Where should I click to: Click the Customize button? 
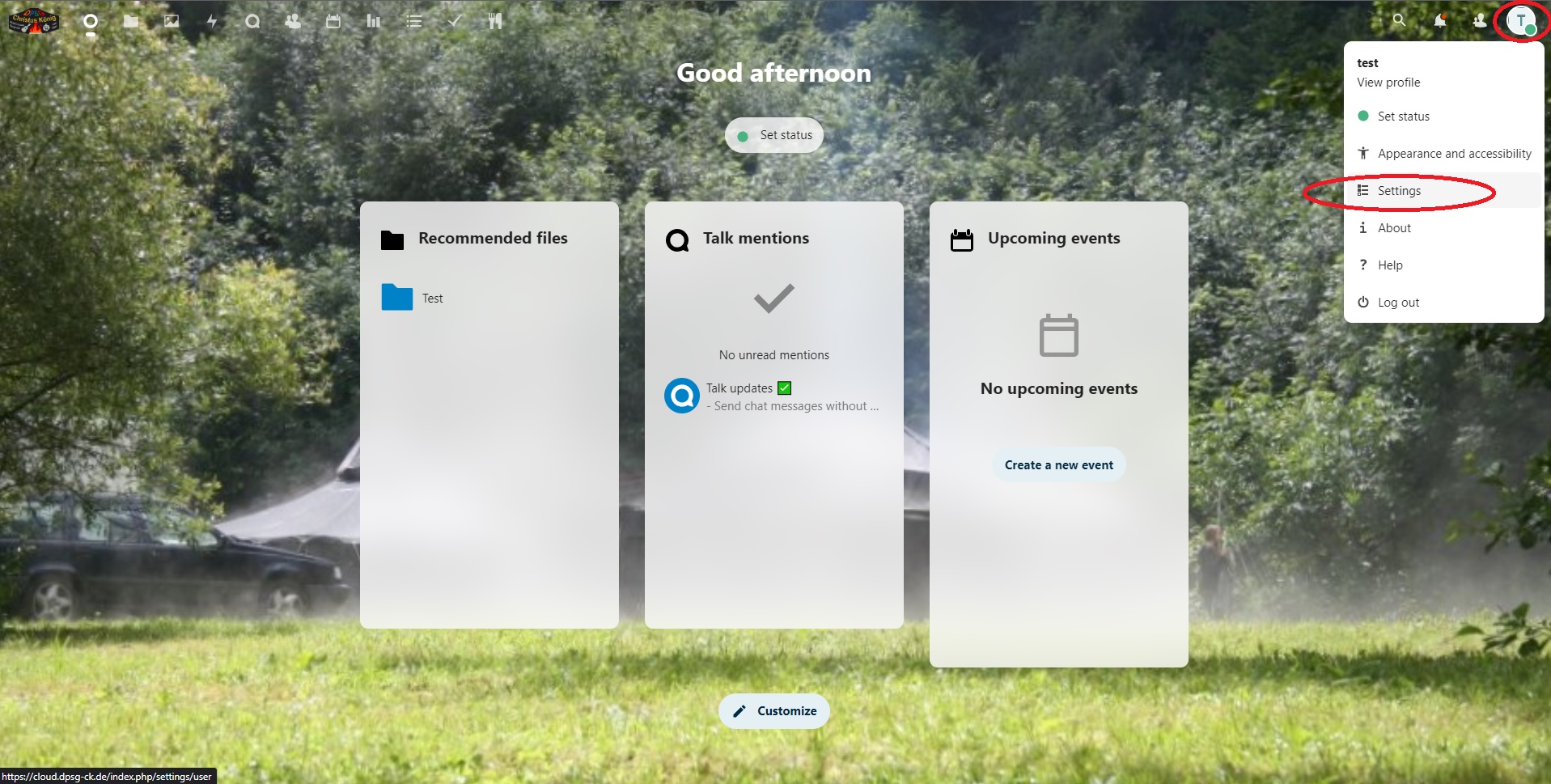click(x=774, y=711)
